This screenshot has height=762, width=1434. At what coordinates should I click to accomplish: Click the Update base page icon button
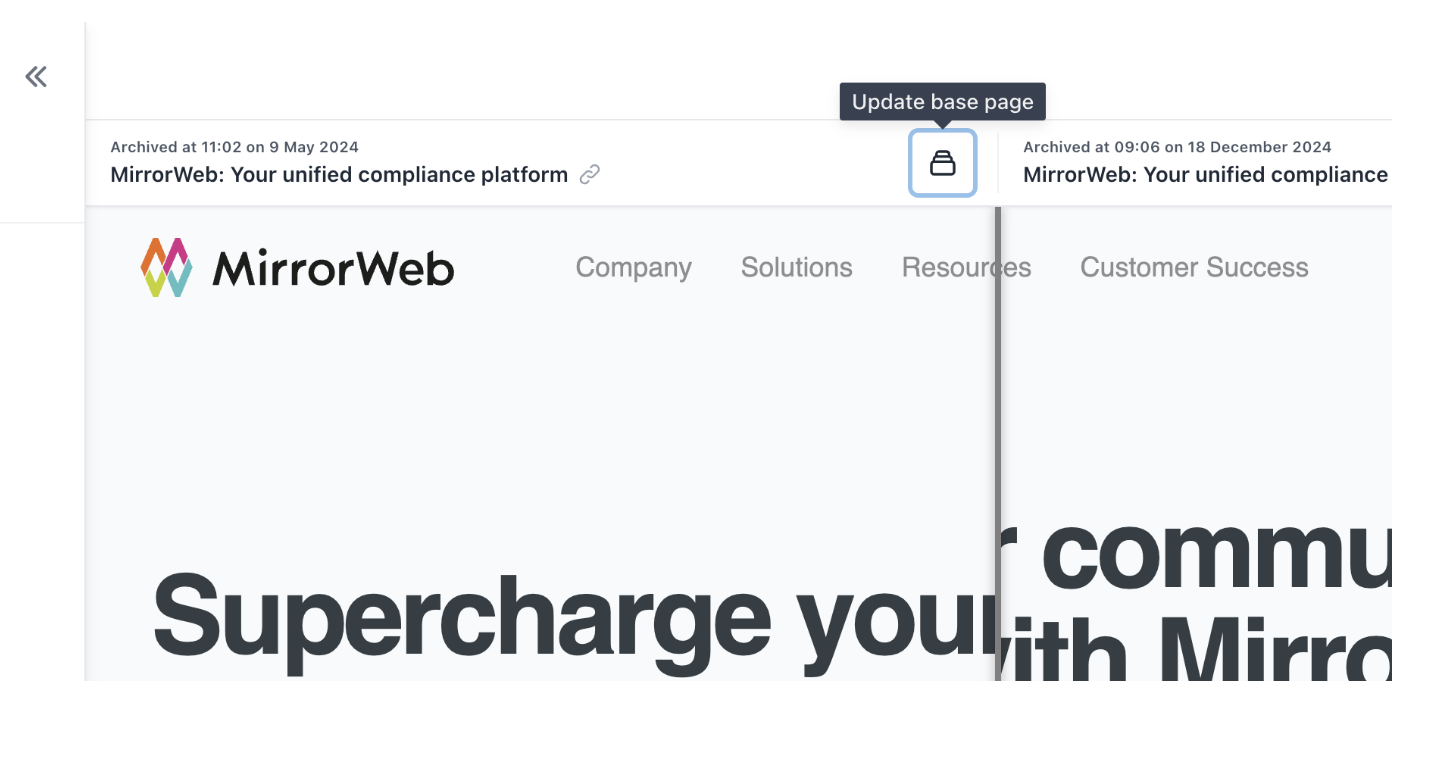(942, 163)
